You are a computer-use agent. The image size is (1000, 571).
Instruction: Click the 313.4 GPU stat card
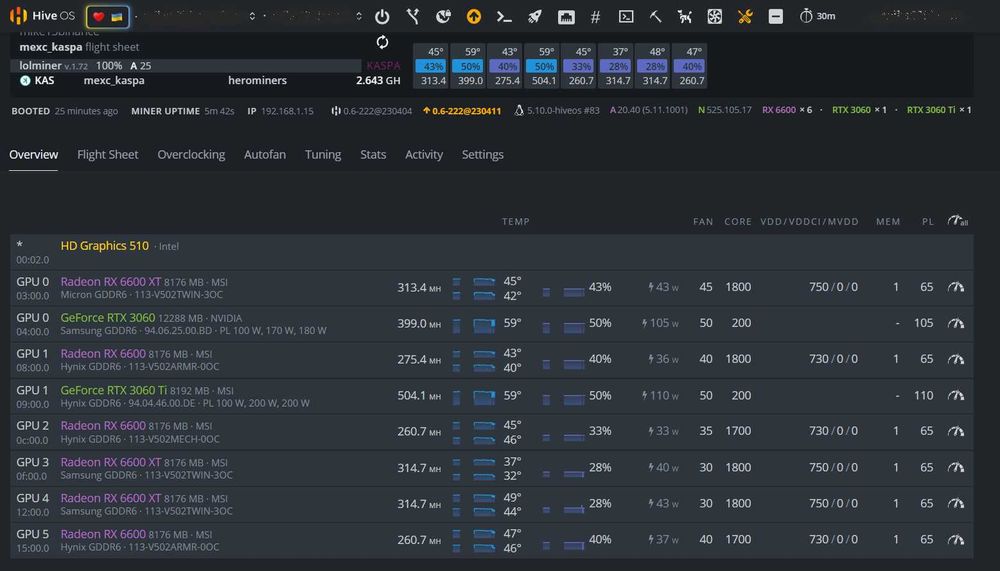coord(433,66)
